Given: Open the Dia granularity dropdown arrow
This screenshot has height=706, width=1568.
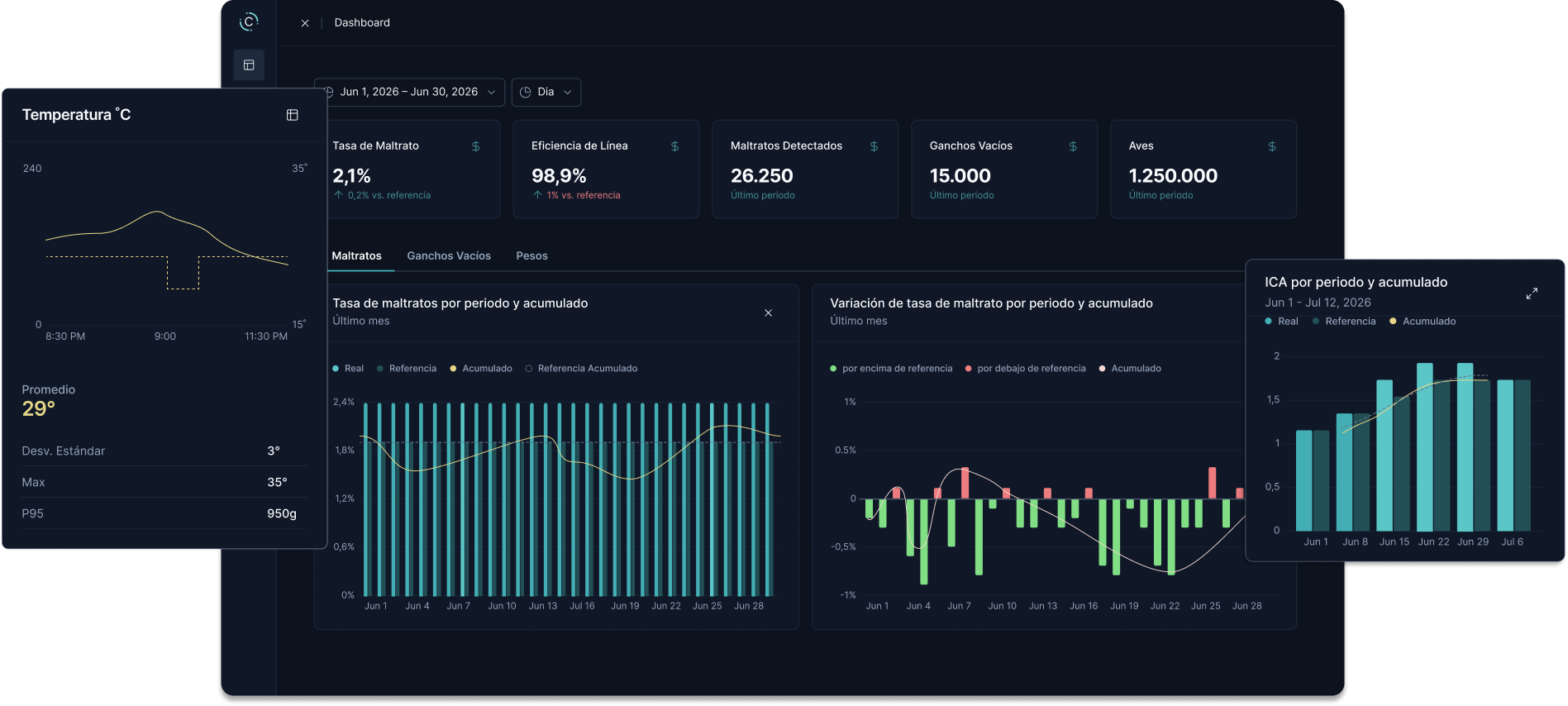Looking at the screenshot, I should point(568,93).
